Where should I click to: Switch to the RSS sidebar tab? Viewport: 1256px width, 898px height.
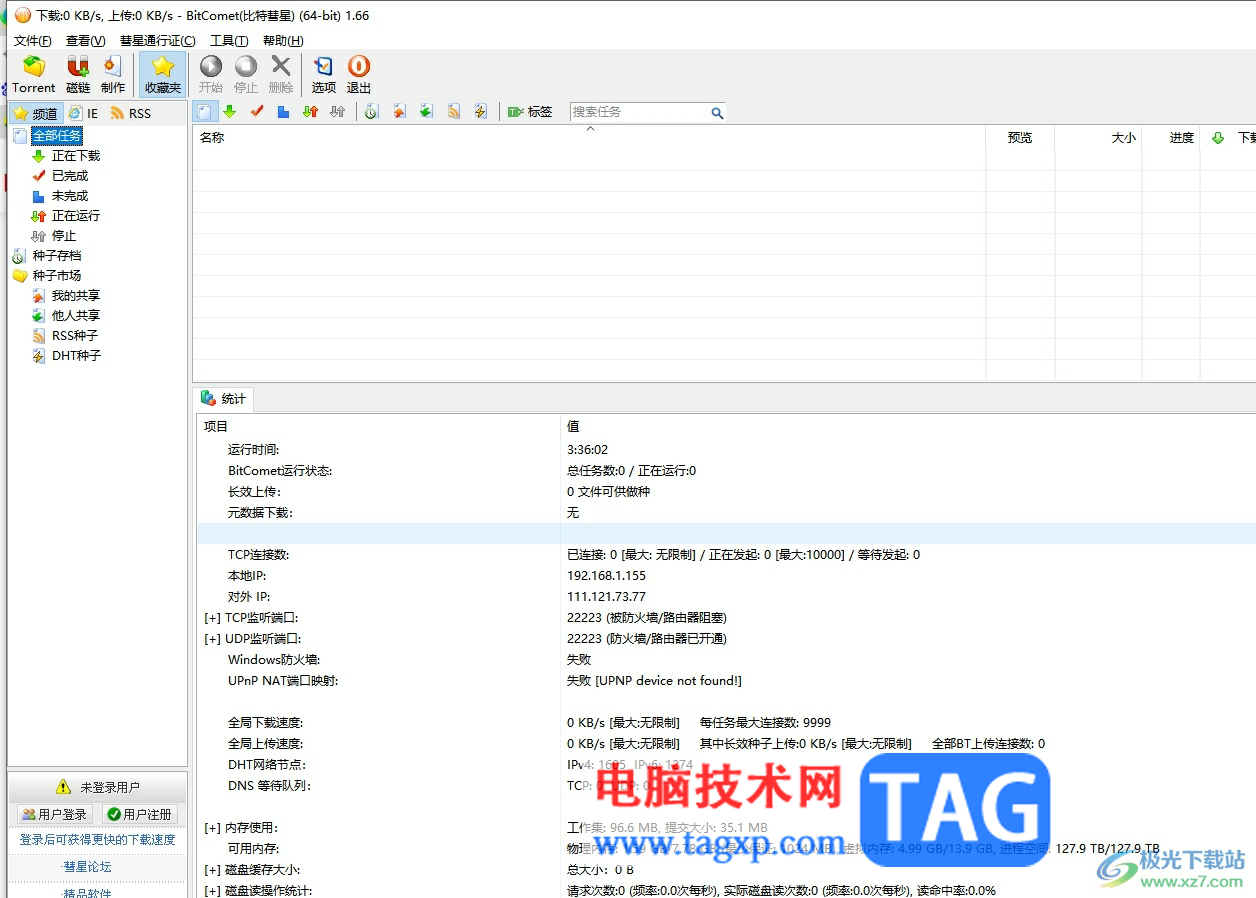(x=131, y=114)
